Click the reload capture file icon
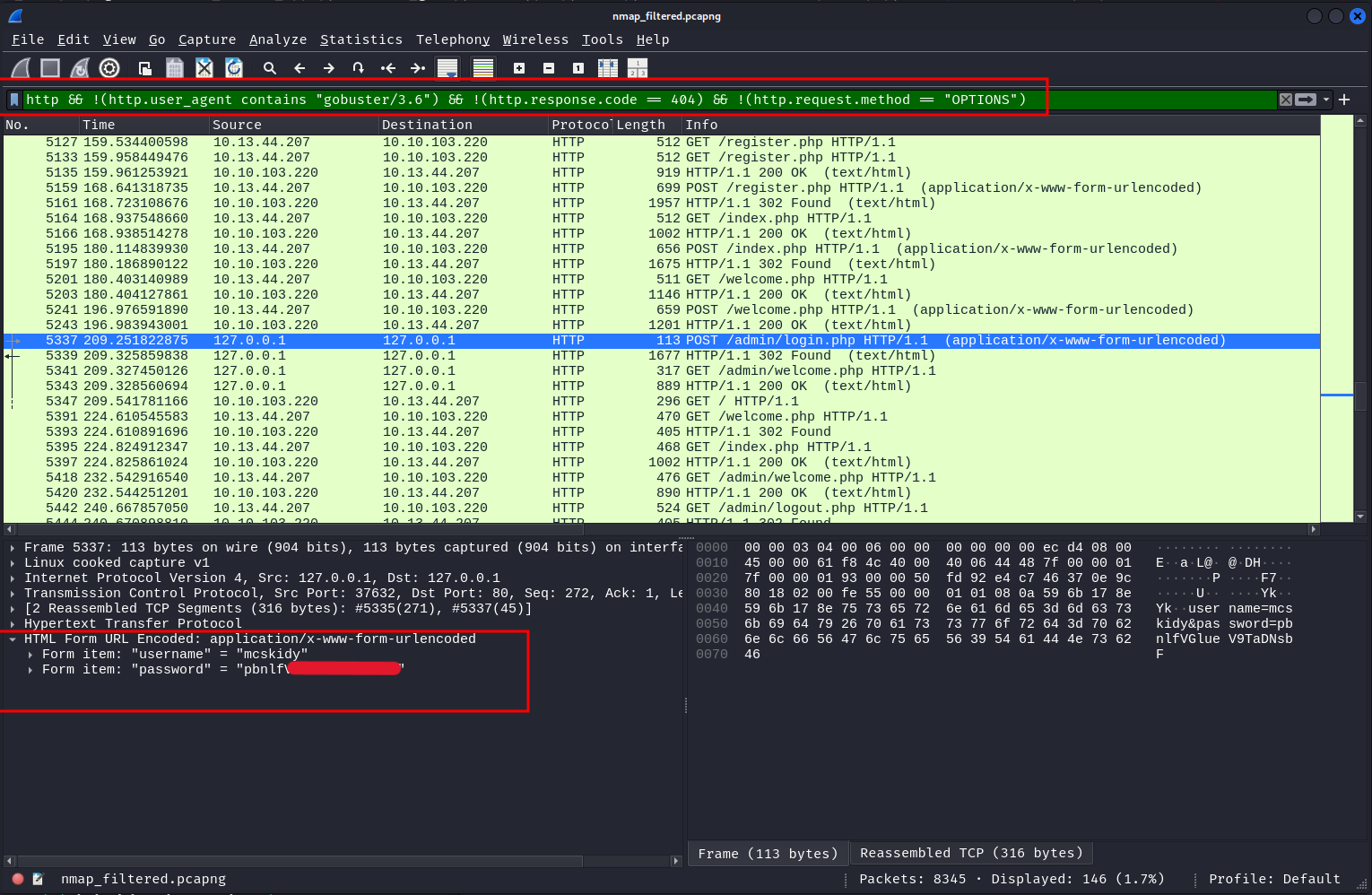Viewport: 1372px width, 895px height. (234, 68)
